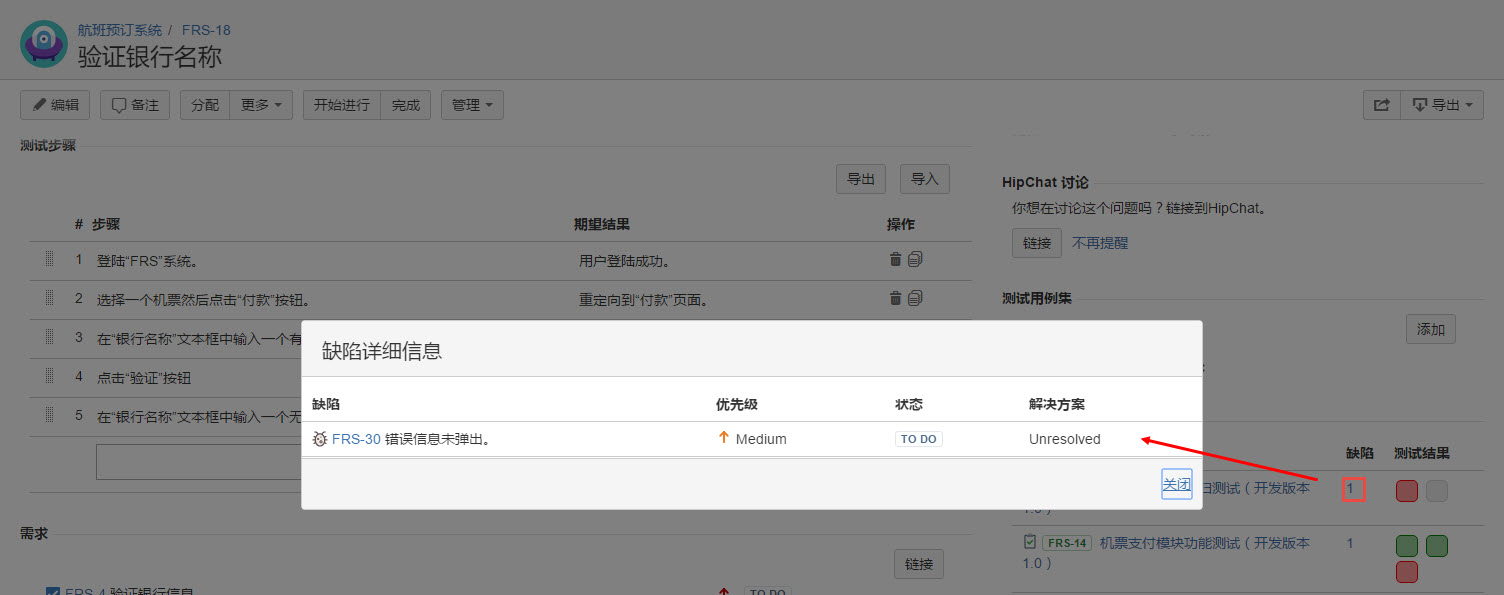The height and width of the screenshot is (595, 1504).
Task: Click step text 登陆“FRS”系统。
Action: click(147, 261)
